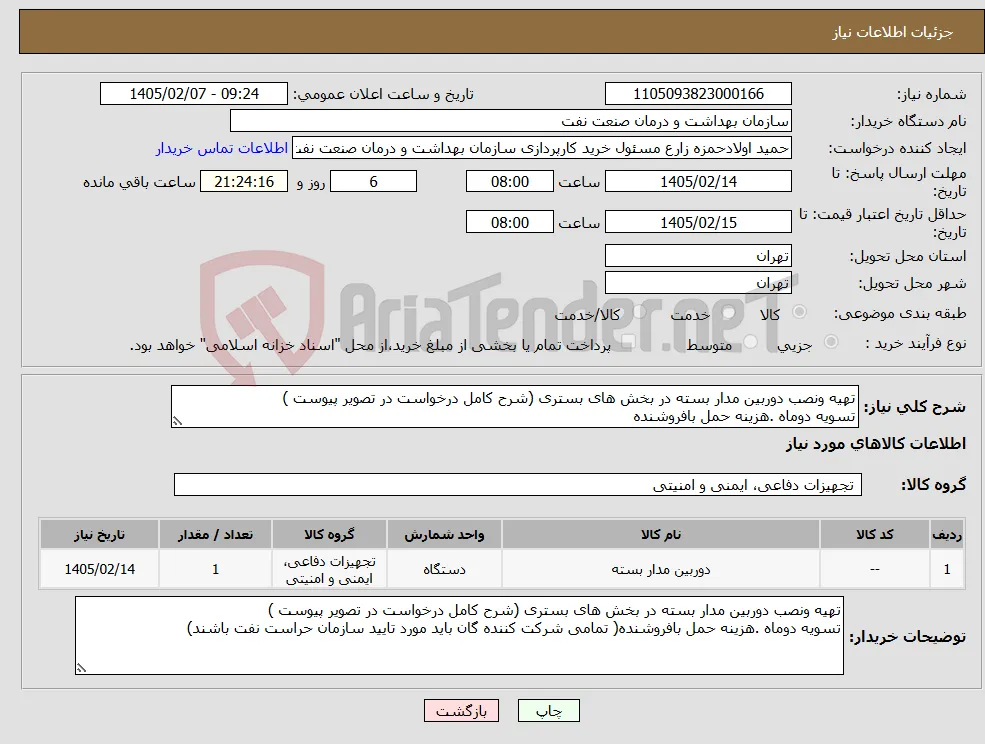Click the resize handle of general description box

click(x=177, y=422)
